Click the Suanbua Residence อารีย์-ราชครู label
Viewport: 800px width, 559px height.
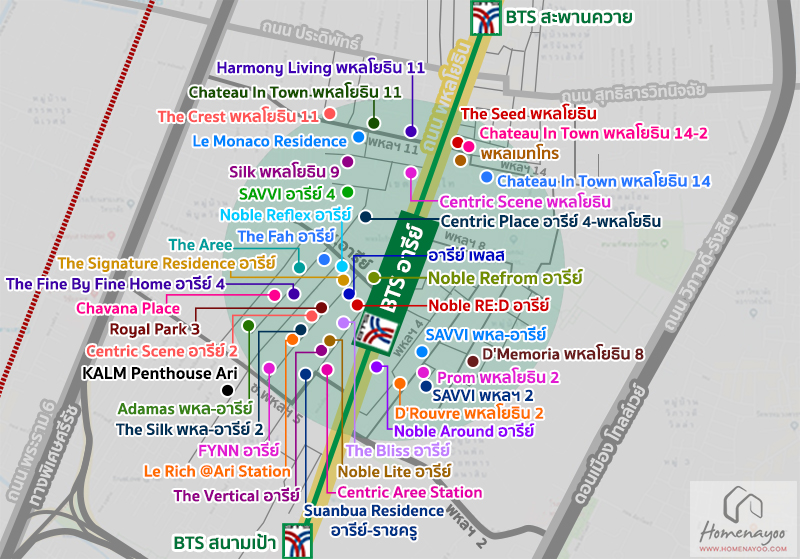click(x=374, y=521)
